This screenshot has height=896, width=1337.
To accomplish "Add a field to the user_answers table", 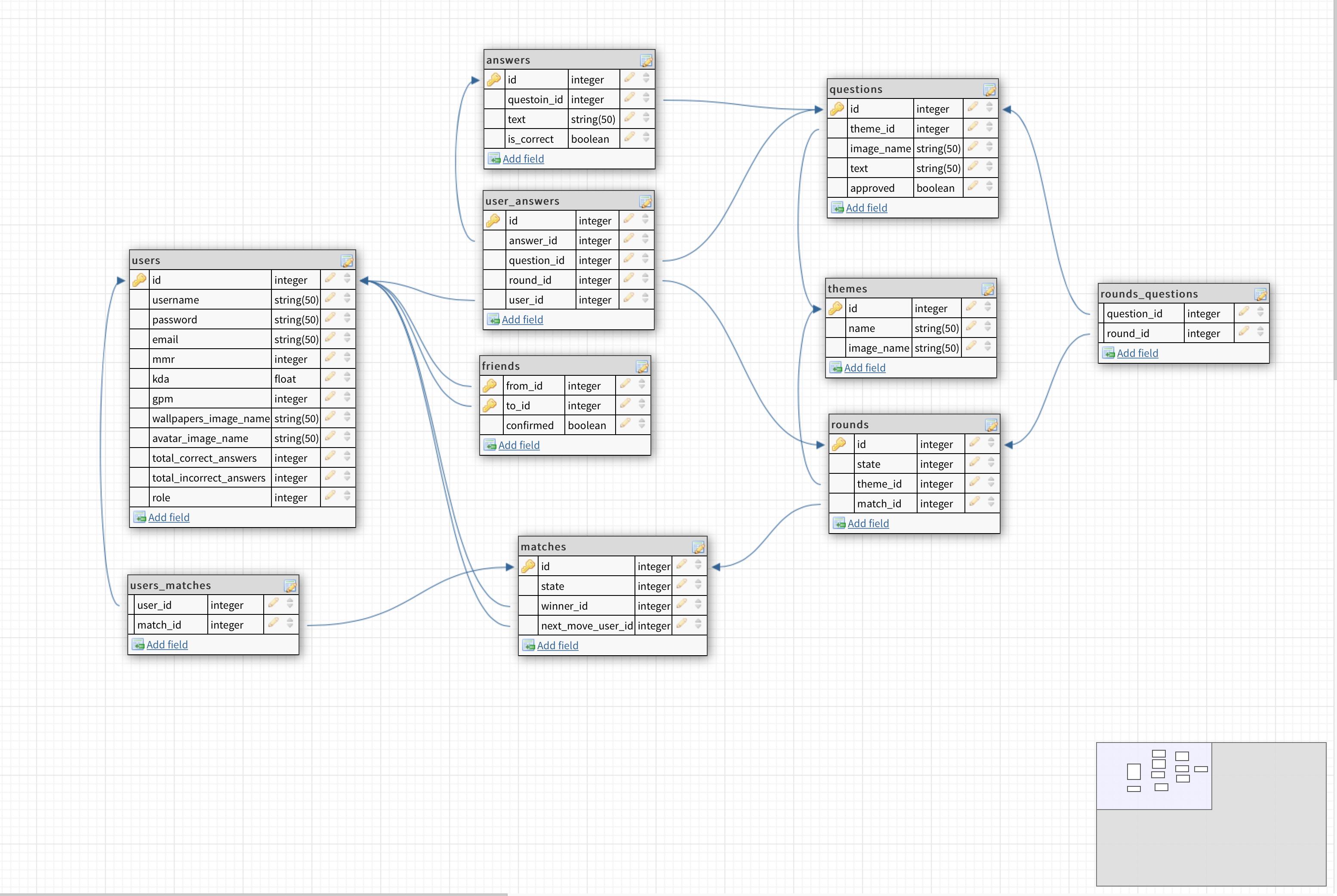I will click(x=522, y=319).
